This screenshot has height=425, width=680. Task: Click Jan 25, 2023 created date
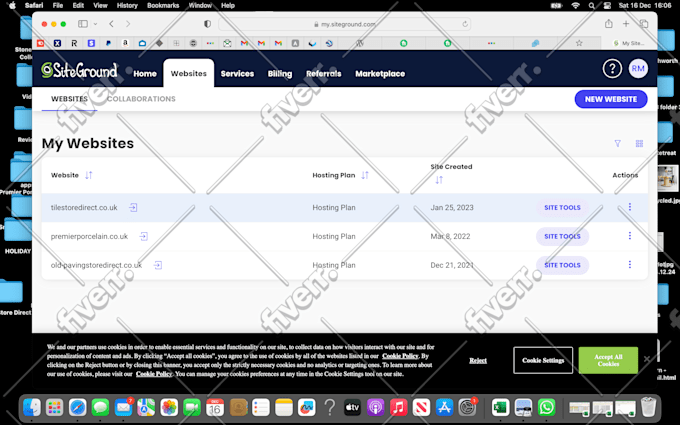452,207
